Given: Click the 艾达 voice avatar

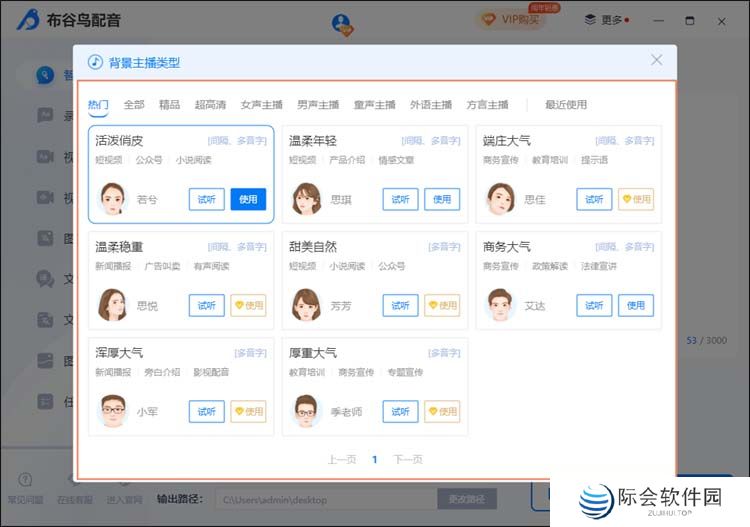Looking at the screenshot, I should pos(501,305).
